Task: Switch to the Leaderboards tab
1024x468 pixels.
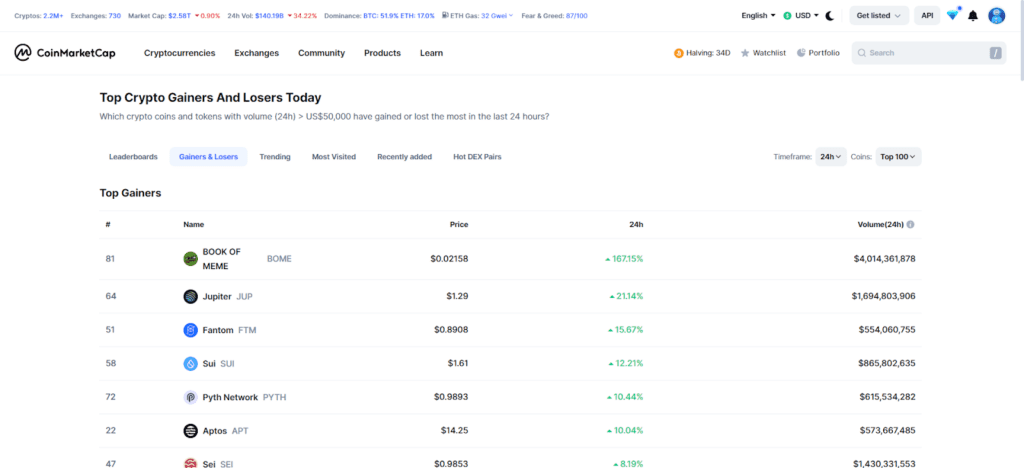Action: tap(133, 157)
